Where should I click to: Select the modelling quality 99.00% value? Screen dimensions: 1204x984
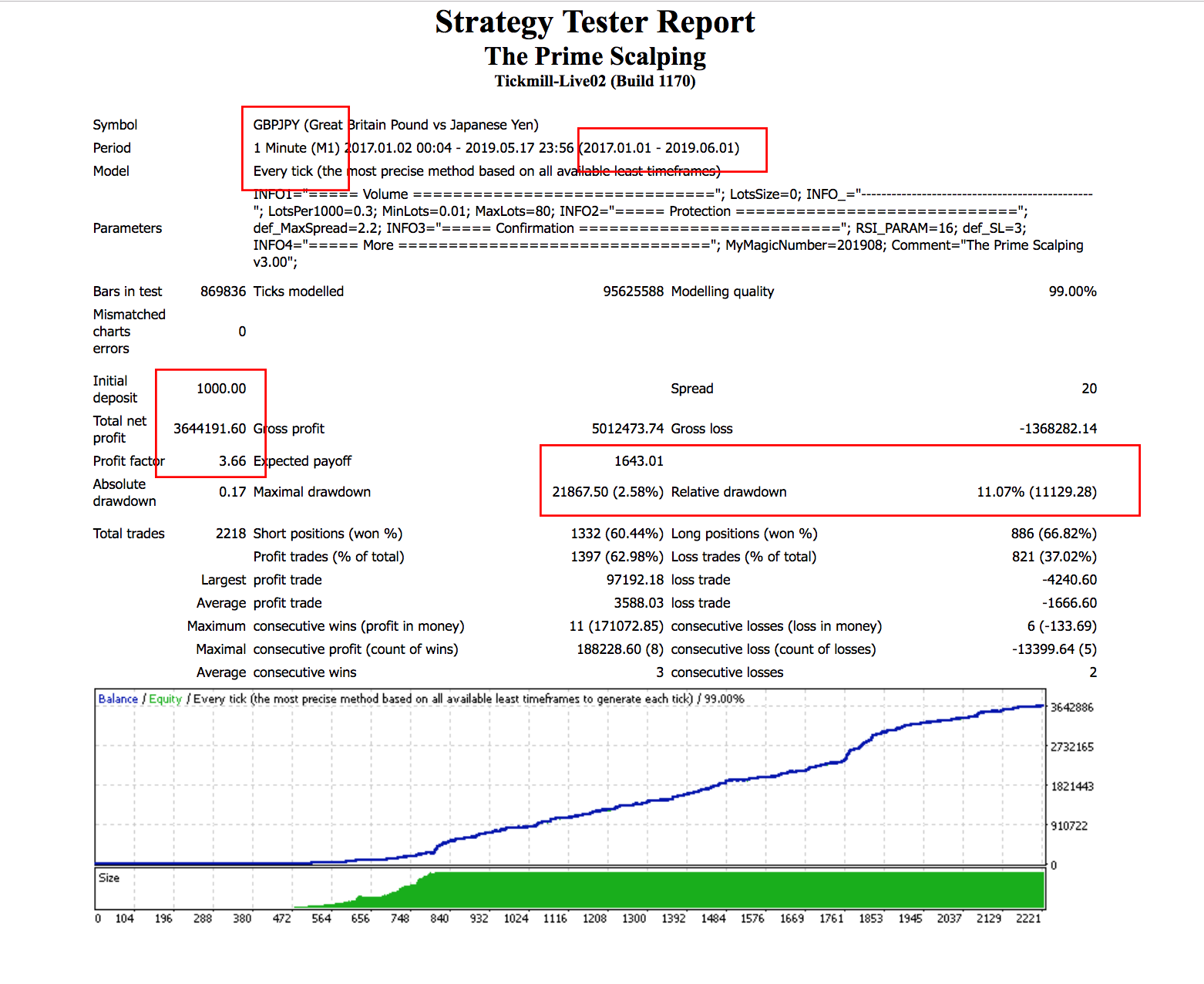[x=1071, y=291]
